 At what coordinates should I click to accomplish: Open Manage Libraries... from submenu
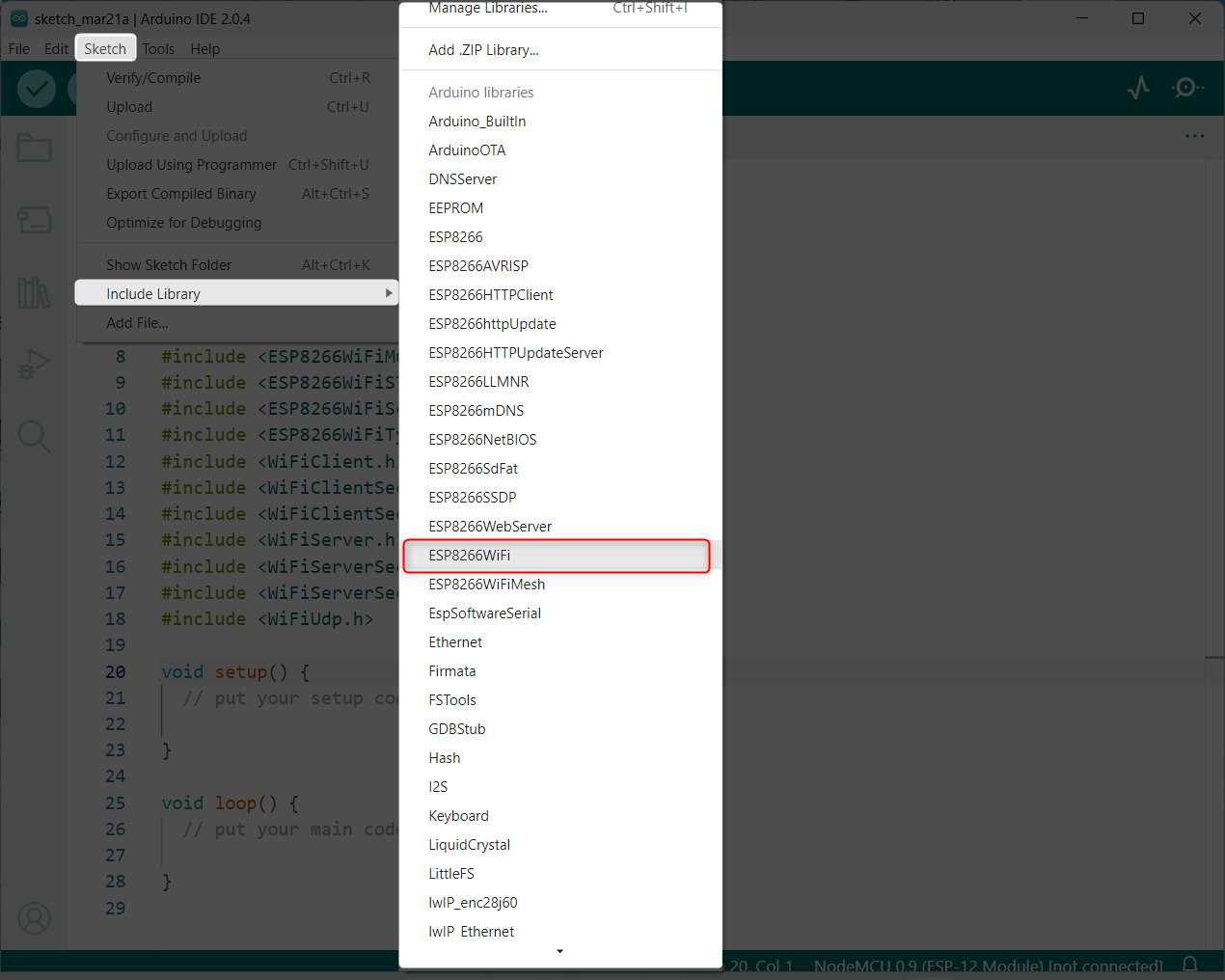[560, 10]
